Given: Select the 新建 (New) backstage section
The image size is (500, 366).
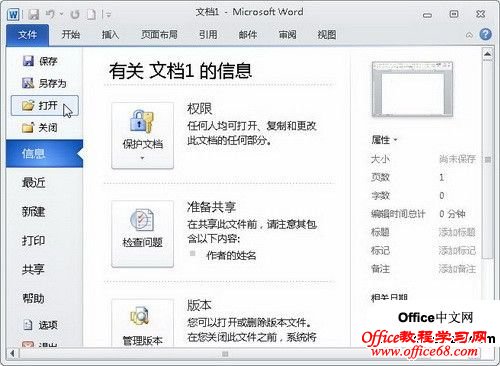Looking at the screenshot, I should [44, 211].
